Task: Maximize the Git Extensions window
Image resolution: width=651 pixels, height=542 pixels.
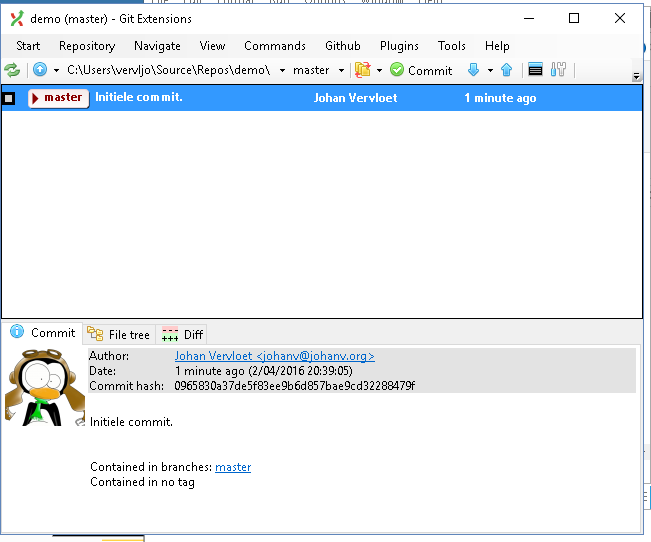Action: click(574, 18)
